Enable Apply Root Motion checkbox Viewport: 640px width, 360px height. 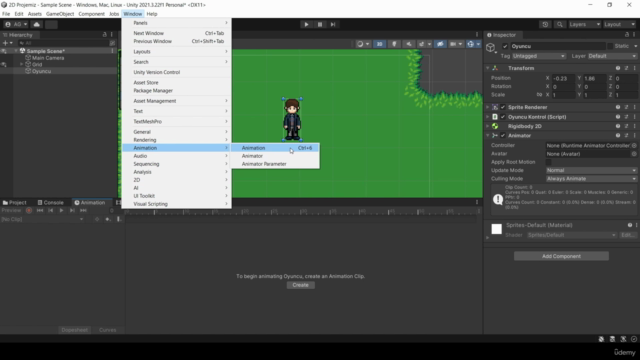point(549,162)
